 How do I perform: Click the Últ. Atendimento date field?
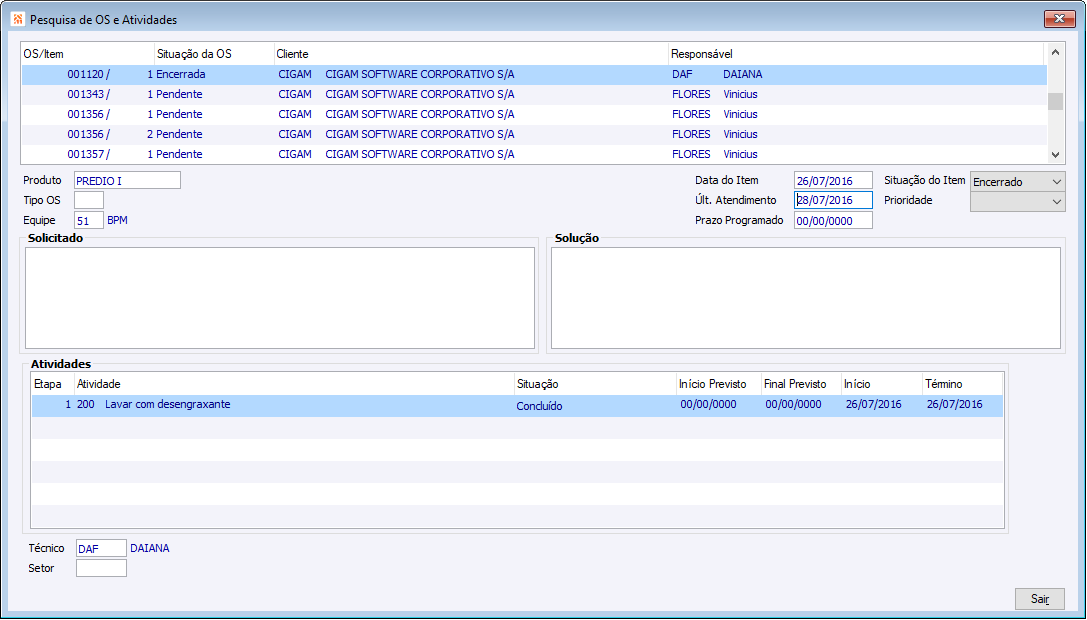pyautogui.click(x=833, y=200)
